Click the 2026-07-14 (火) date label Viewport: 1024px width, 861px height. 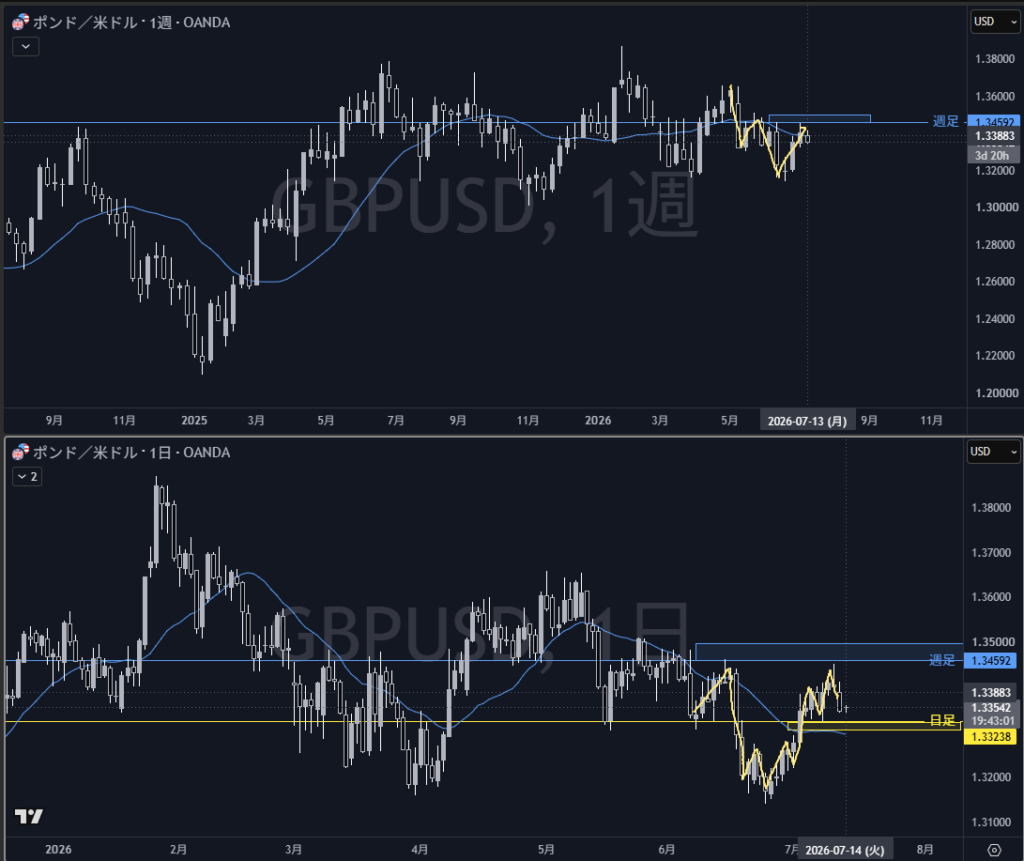pyautogui.click(x=844, y=850)
